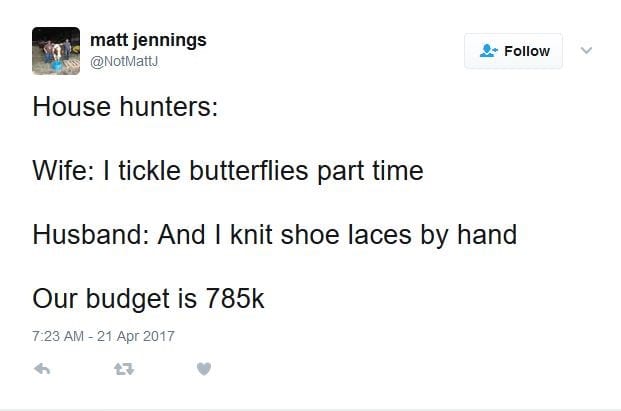Click the word "Husband:" in the tweet
The height and width of the screenshot is (411, 621).
91,234
